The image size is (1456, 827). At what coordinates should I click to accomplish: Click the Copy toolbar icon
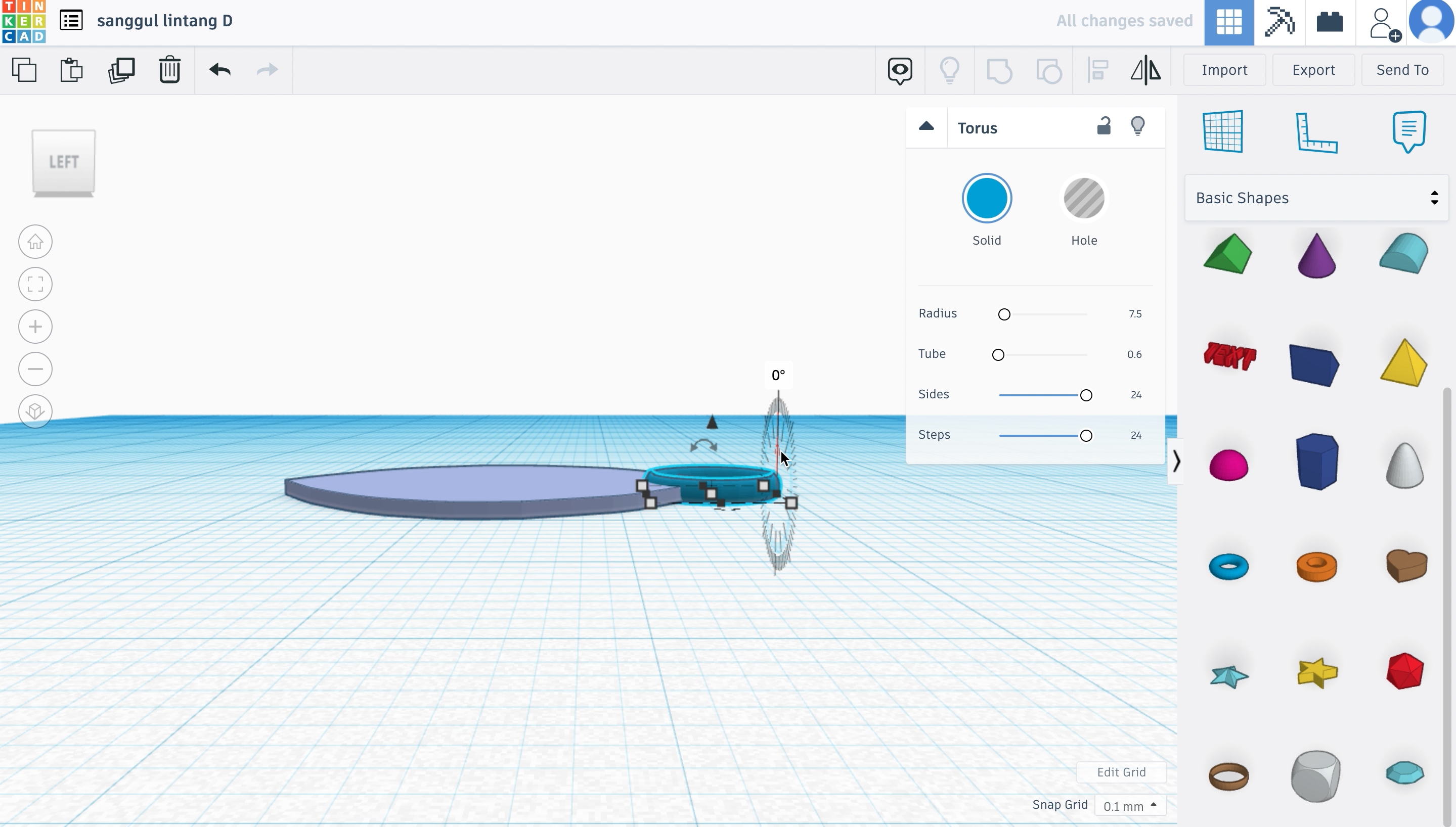click(x=24, y=70)
